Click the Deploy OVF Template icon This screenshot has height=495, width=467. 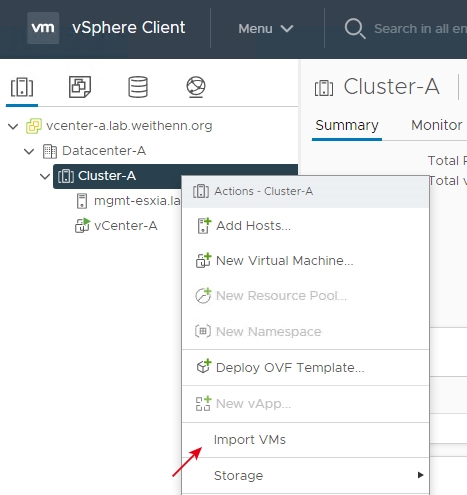click(x=203, y=367)
